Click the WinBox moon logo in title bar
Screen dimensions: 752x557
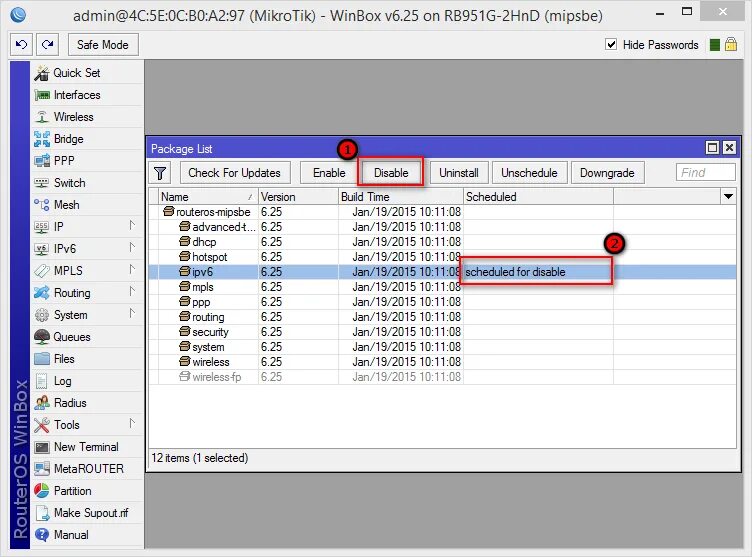click(x=18, y=15)
